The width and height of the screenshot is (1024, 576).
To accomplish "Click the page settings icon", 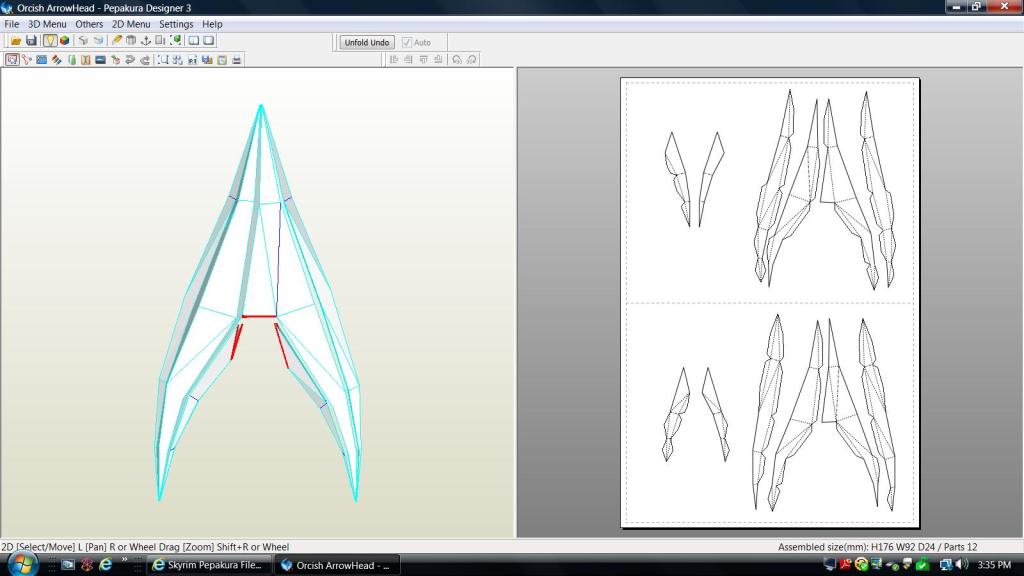I will (222, 59).
